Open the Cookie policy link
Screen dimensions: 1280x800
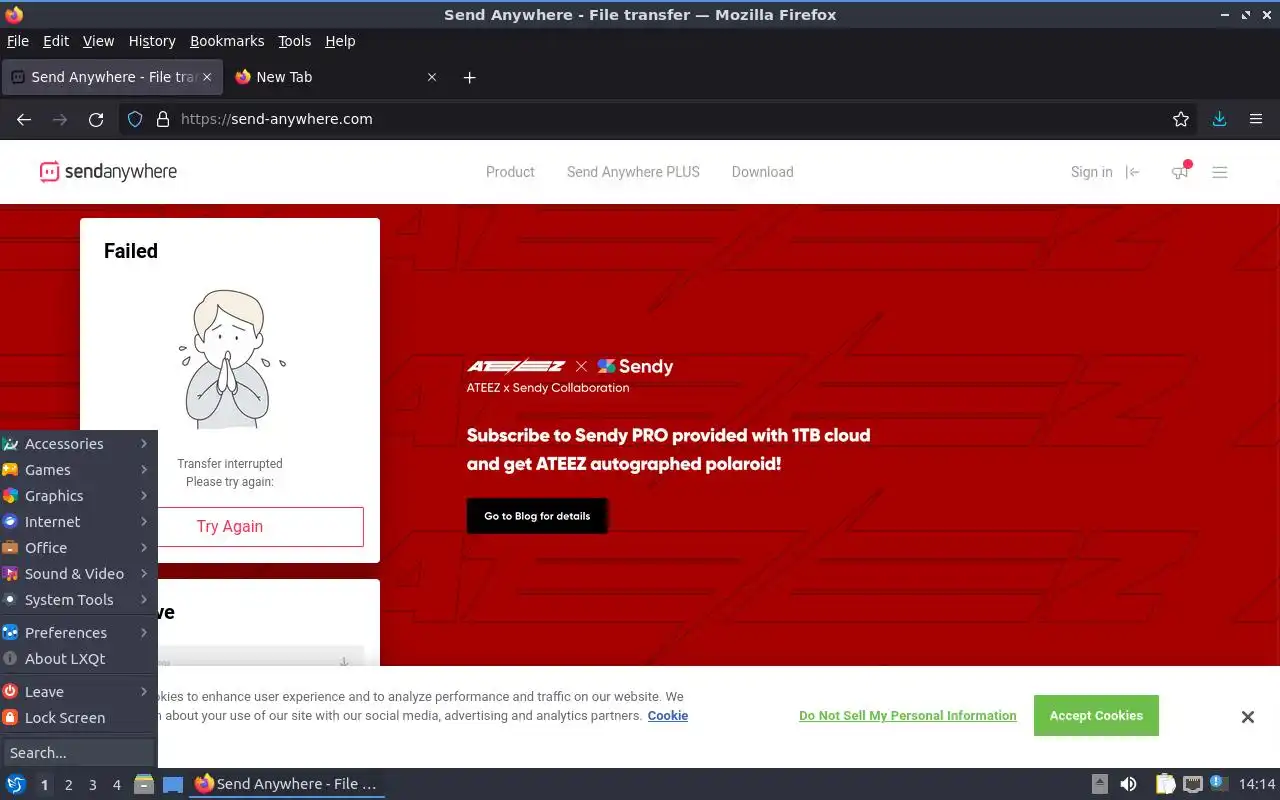(668, 716)
